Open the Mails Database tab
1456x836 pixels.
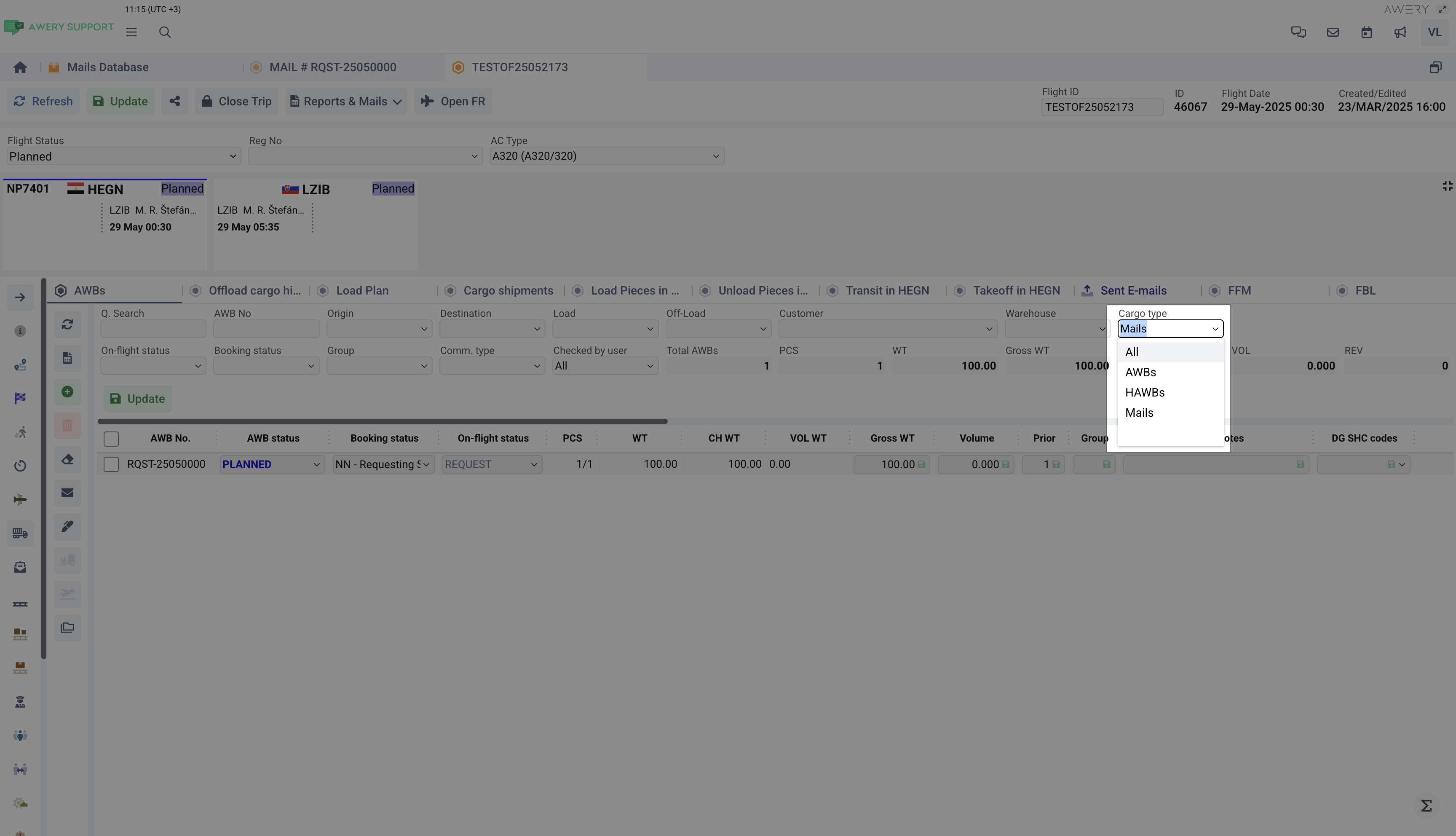click(108, 68)
